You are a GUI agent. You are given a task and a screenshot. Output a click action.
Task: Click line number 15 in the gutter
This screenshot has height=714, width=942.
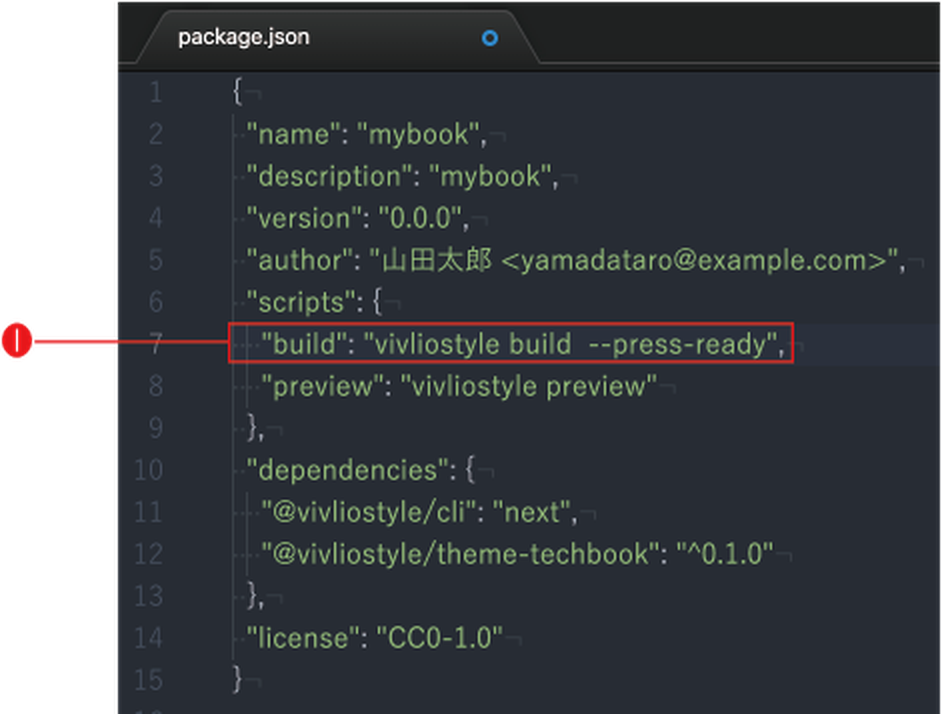(148, 680)
